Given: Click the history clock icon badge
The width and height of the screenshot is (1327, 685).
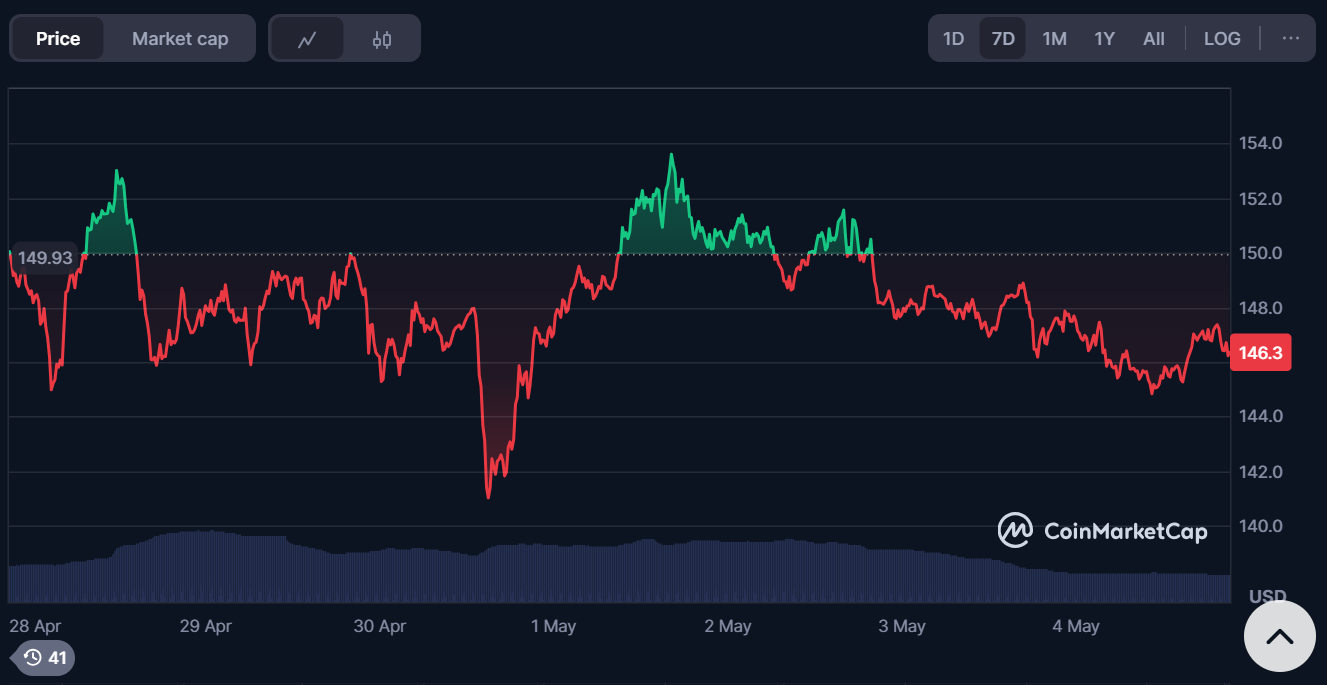Looking at the screenshot, I should [44, 657].
